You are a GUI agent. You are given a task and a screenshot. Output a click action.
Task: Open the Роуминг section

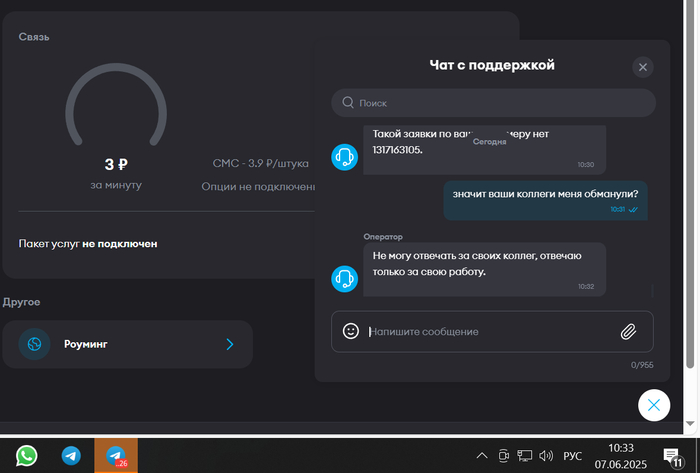tap(128, 344)
